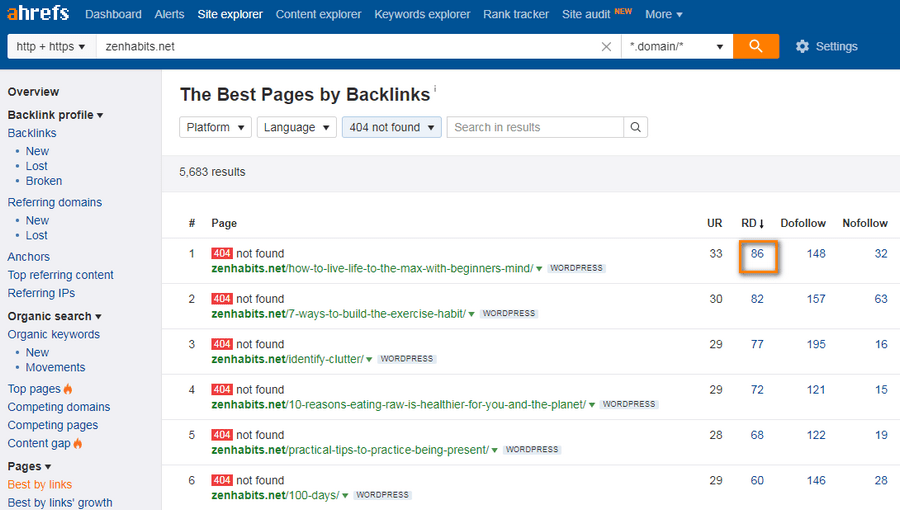The image size is (900, 510).
Task: Open the Rank tracker menu item
Action: 516,14
